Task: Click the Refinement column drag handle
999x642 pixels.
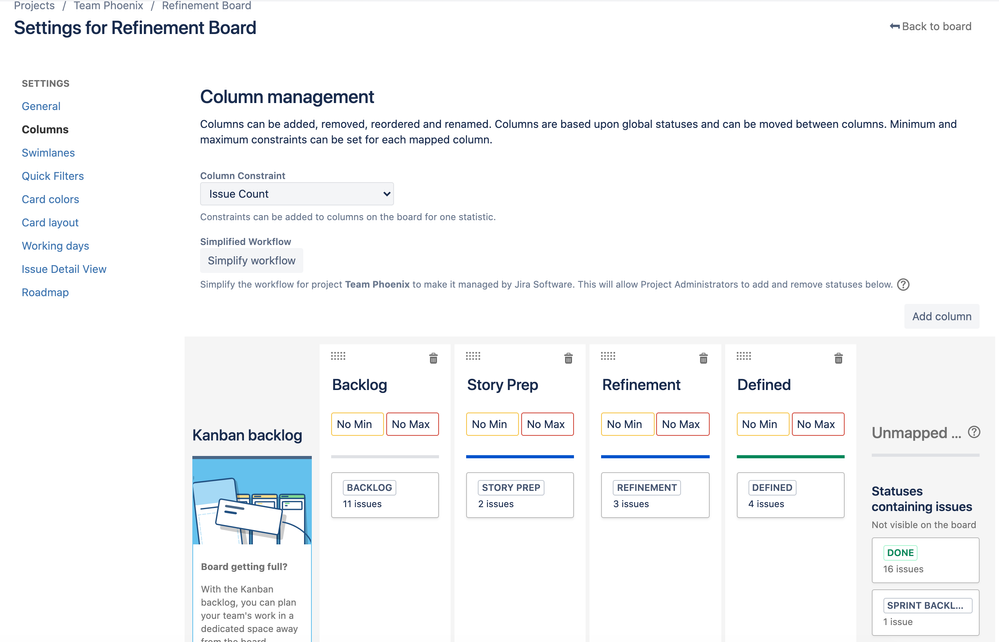Action: (608, 356)
